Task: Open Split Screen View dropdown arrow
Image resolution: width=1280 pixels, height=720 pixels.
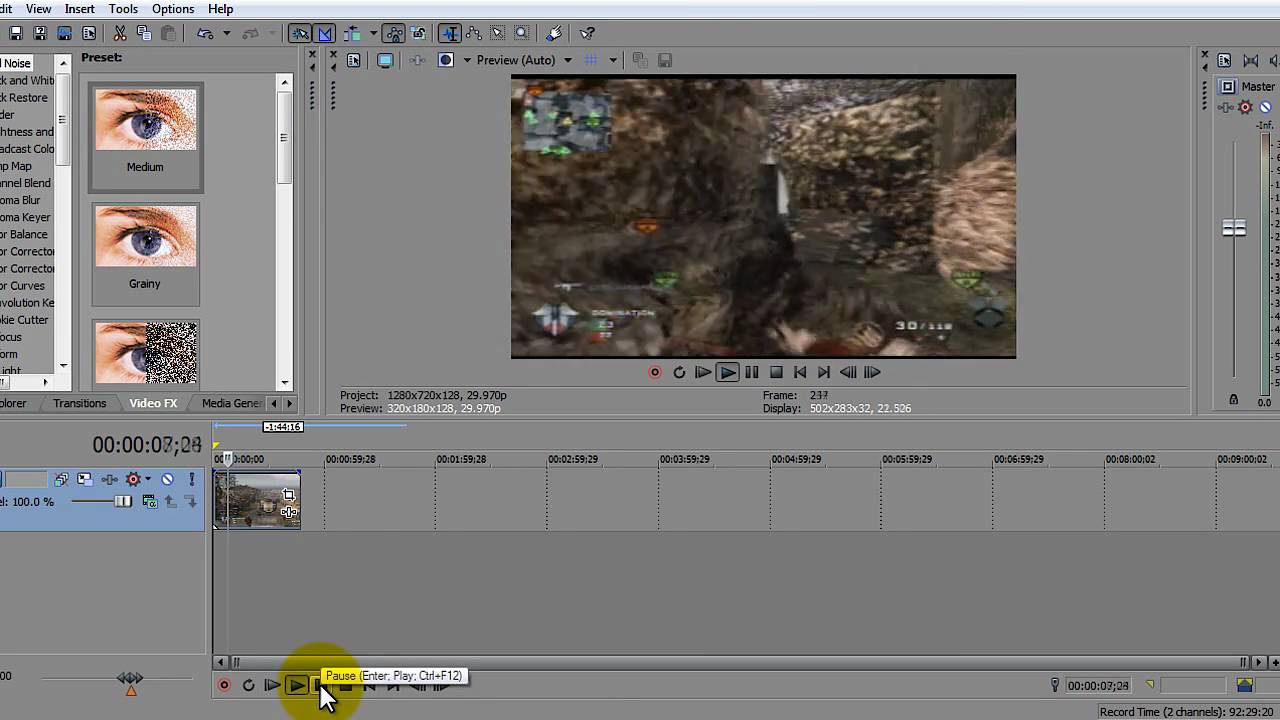Action: [x=466, y=60]
